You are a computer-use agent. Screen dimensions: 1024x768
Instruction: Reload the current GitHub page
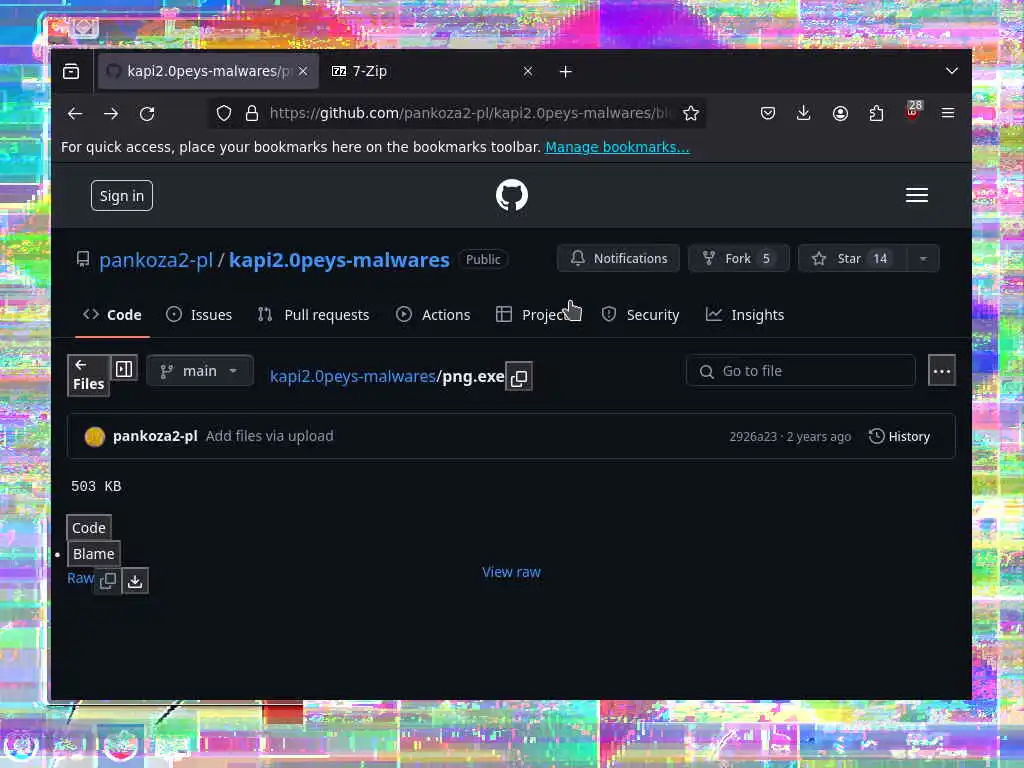tap(147, 114)
